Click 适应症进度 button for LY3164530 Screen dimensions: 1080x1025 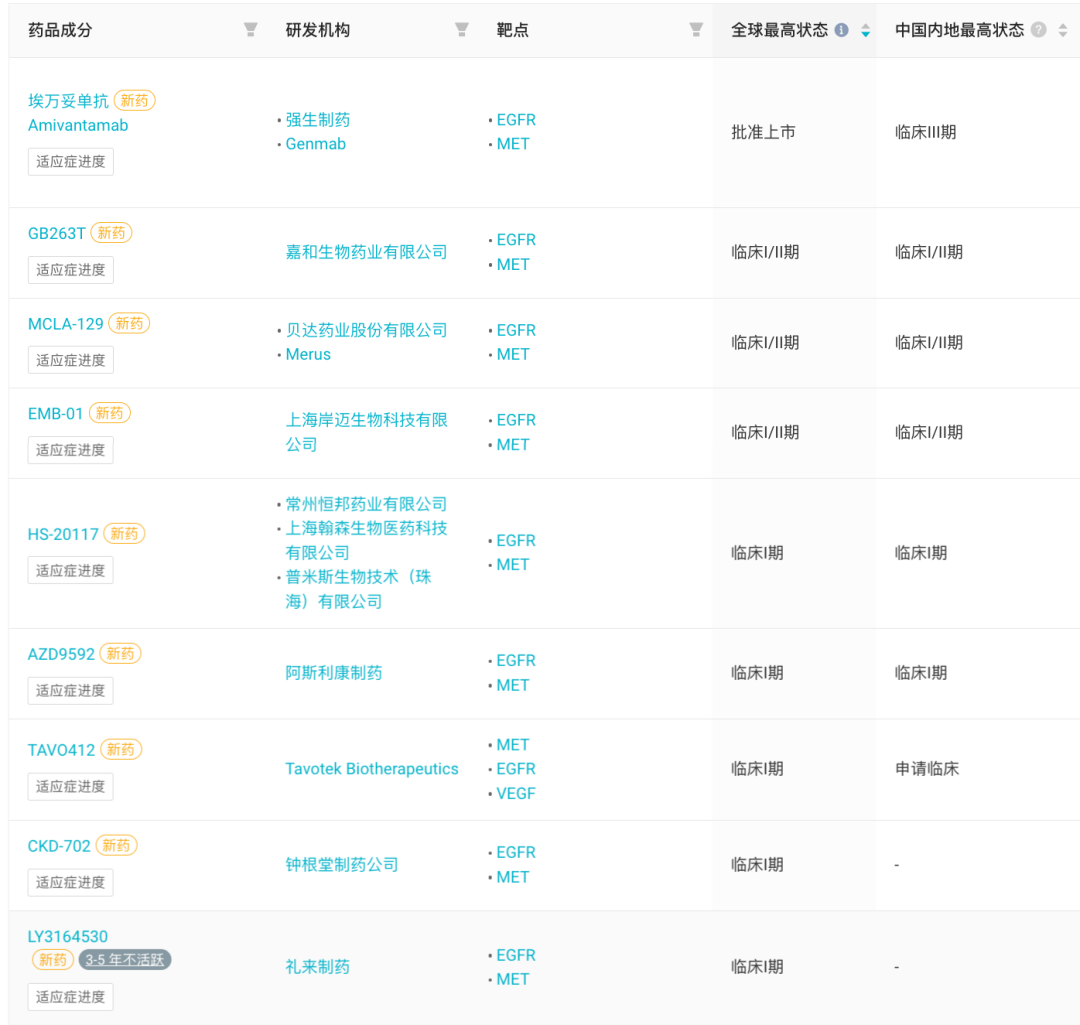[70, 996]
